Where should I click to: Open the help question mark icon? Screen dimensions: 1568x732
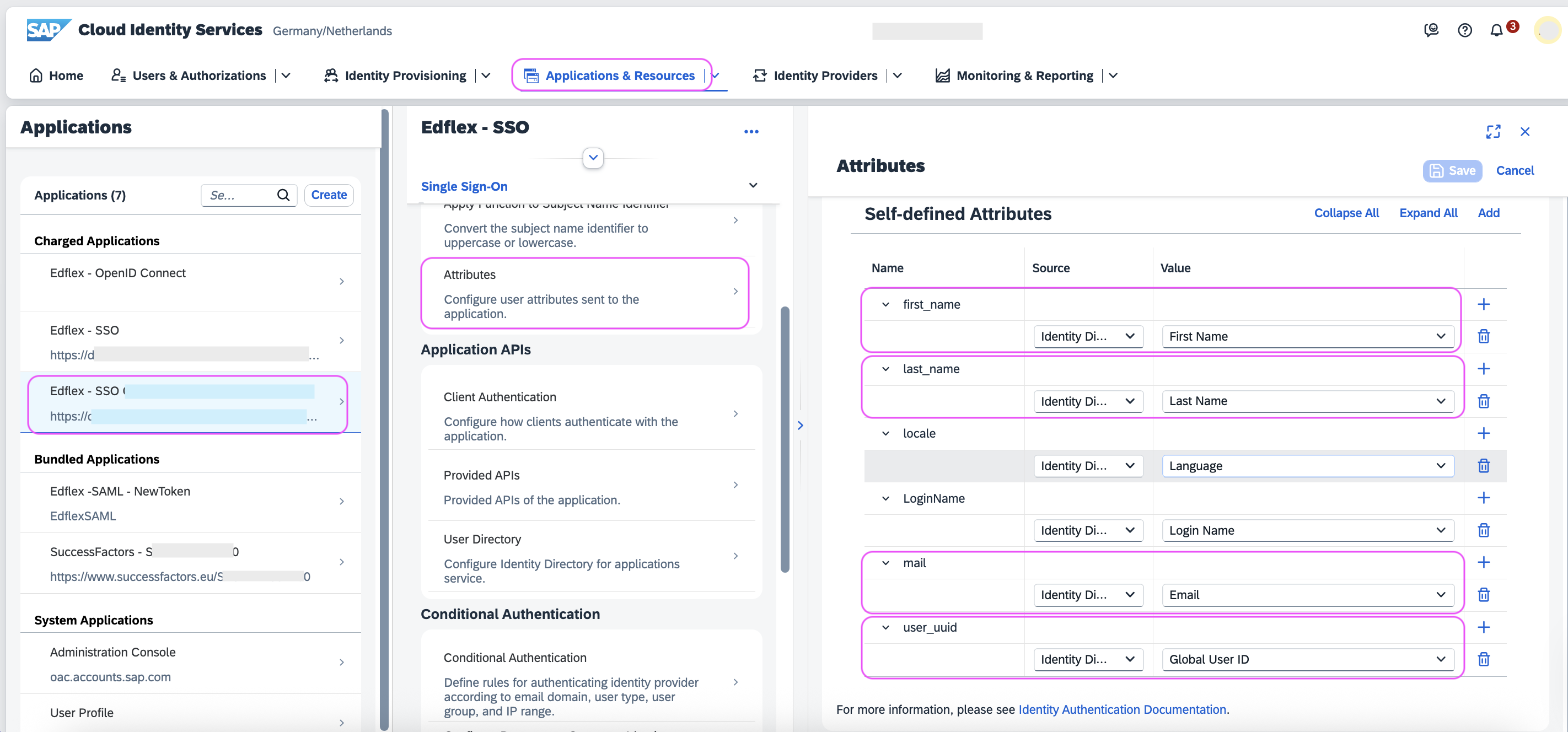[1464, 30]
